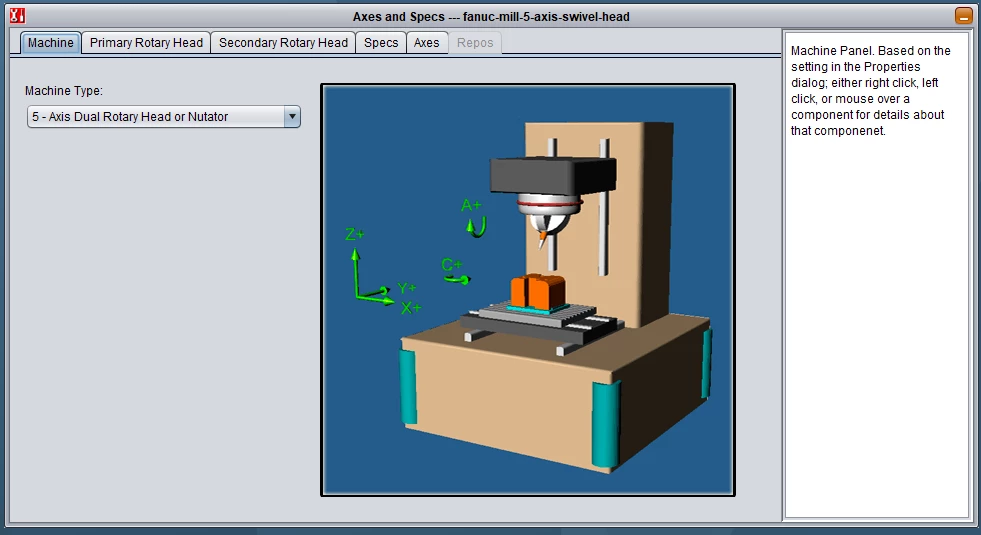
Task: Click the X+ axis label
Action: pyautogui.click(x=411, y=308)
